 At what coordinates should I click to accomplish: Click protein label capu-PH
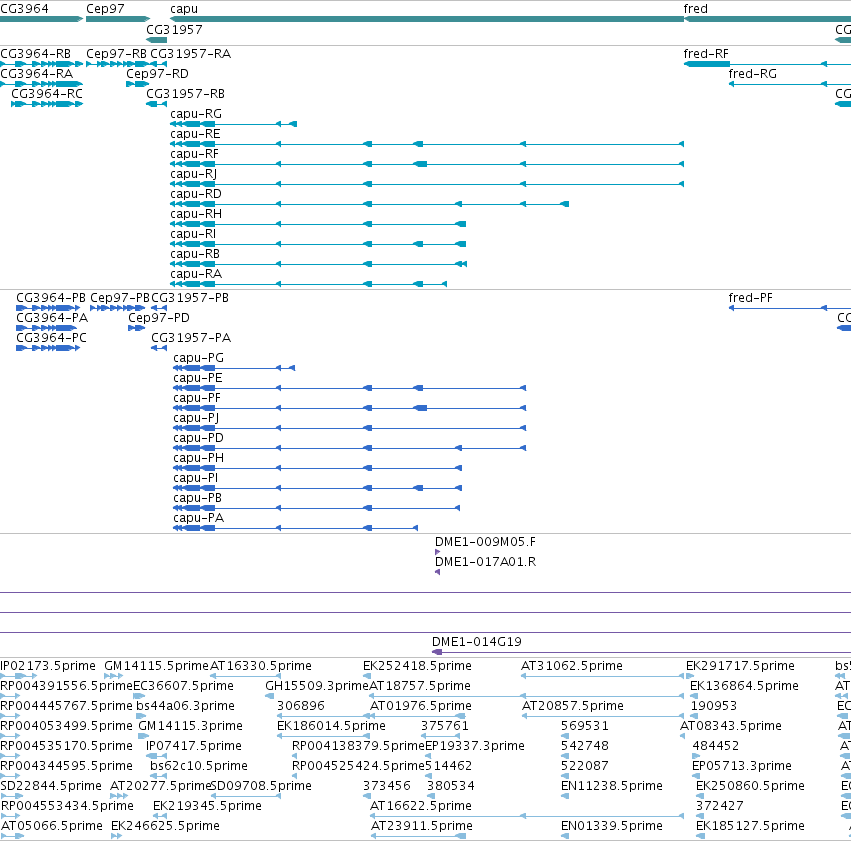(x=199, y=458)
